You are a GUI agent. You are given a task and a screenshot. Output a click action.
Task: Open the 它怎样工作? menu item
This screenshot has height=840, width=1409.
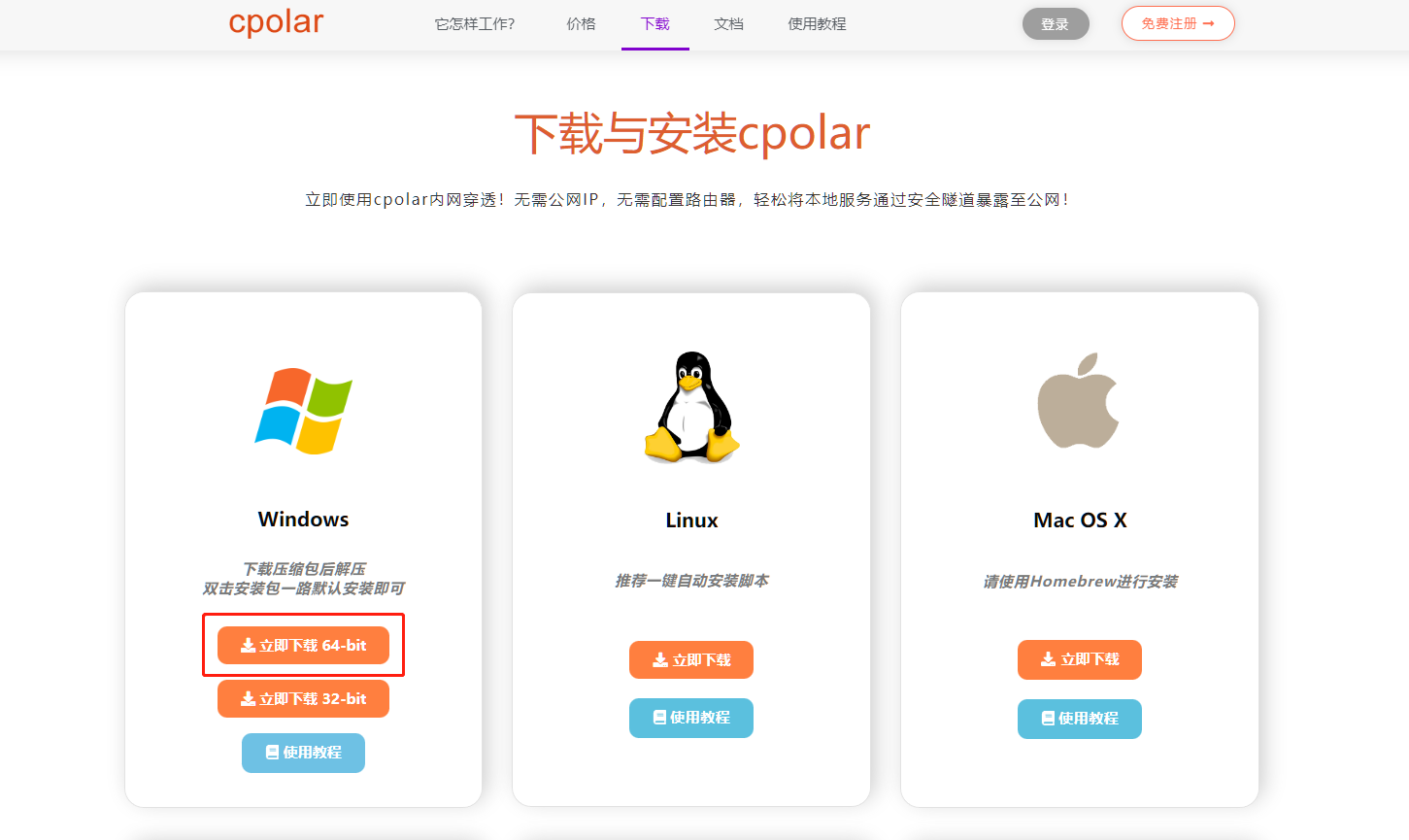click(x=475, y=24)
